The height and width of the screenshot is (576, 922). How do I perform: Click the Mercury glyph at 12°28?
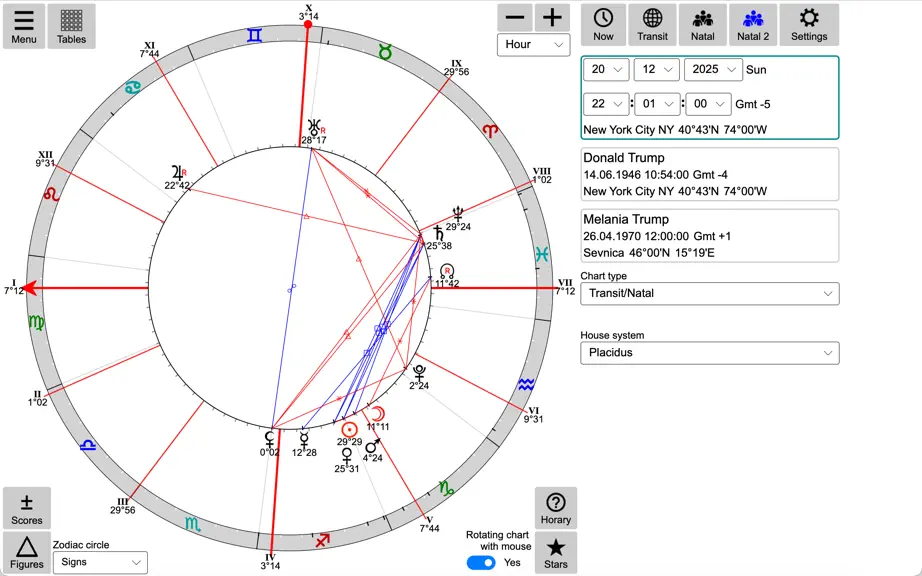pyautogui.click(x=304, y=438)
